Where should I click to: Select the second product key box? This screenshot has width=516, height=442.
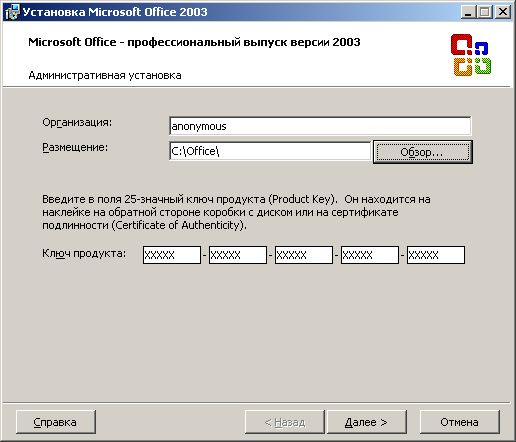(238, 255)
